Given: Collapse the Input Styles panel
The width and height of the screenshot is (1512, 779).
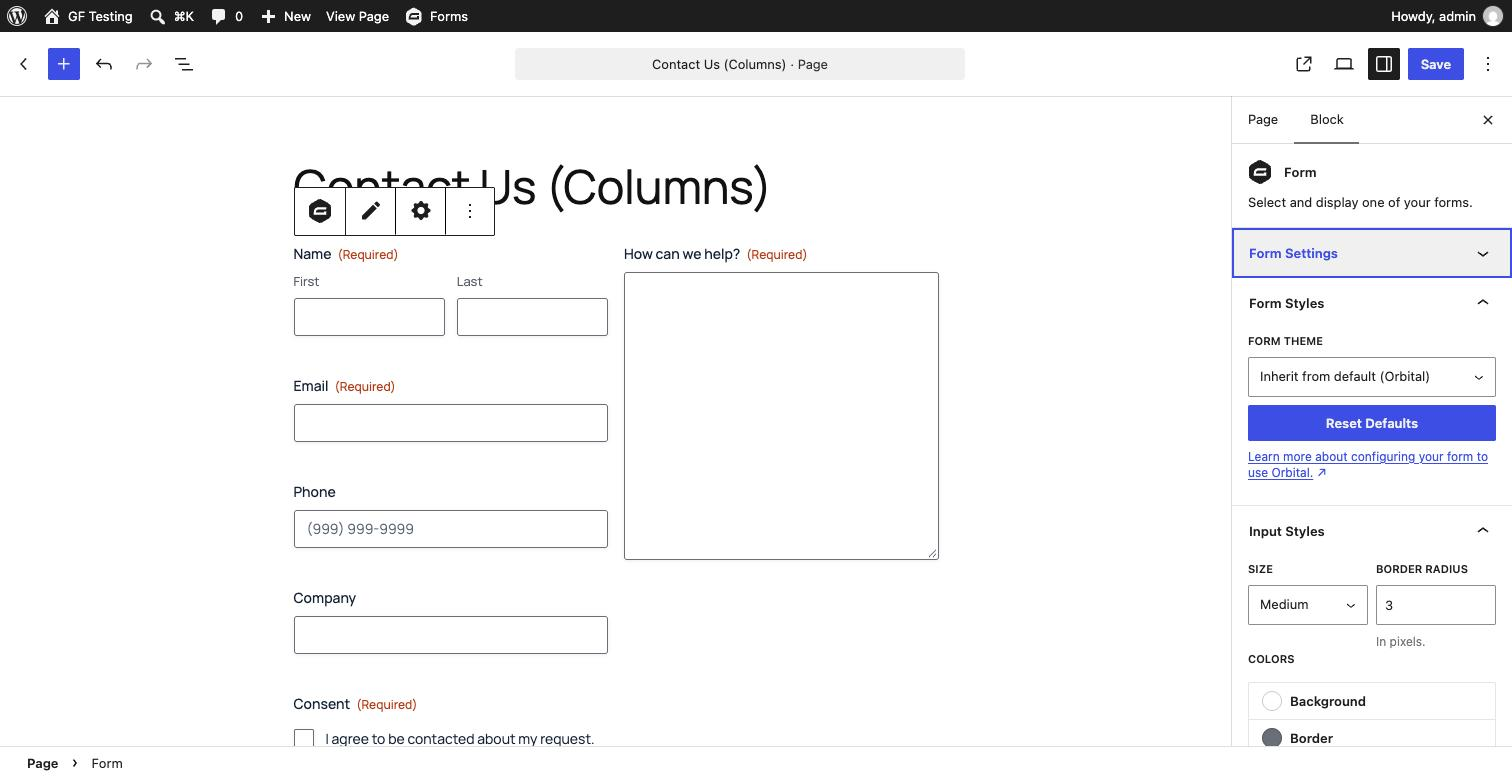Looking at the screenshot, I should tap(1371, 531).
